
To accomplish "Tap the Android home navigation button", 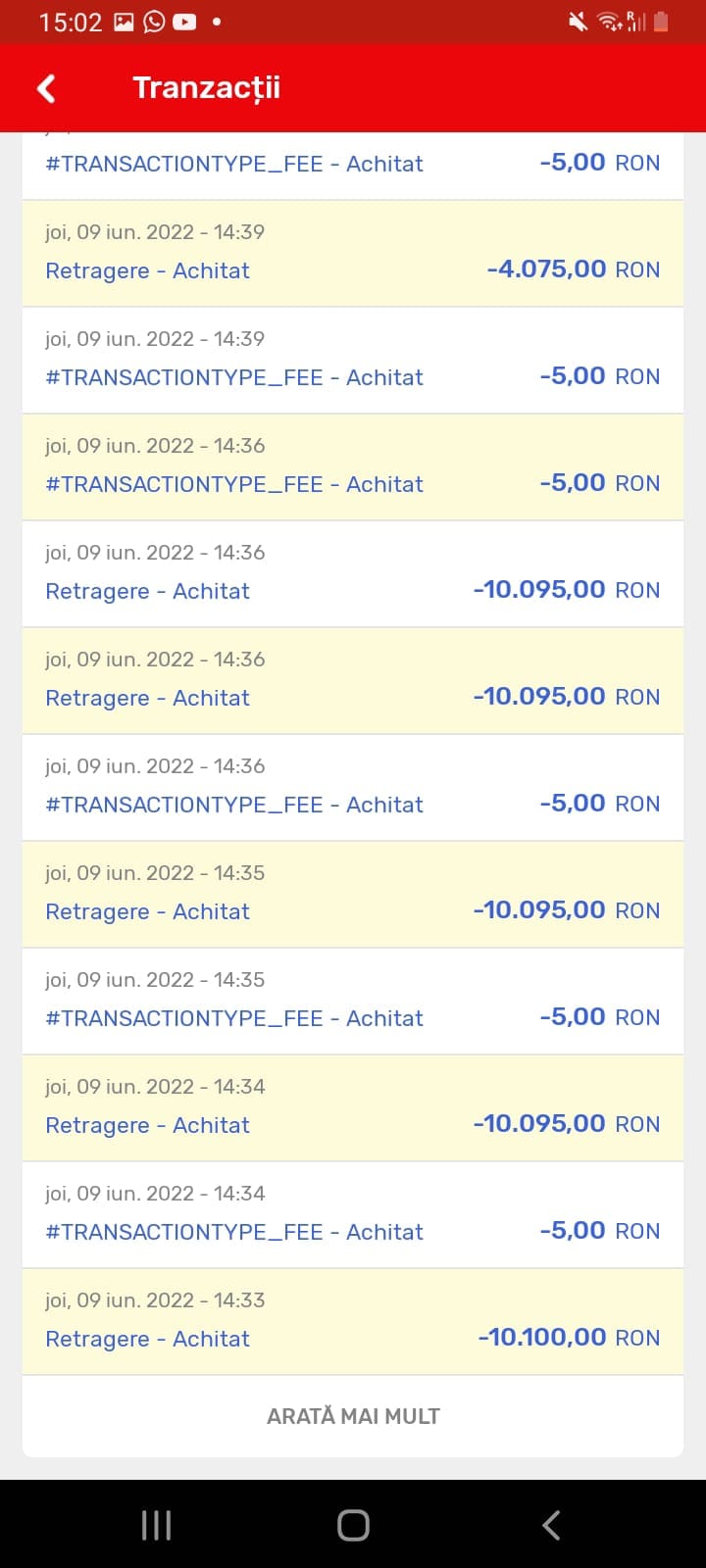I will (353, 1525).
